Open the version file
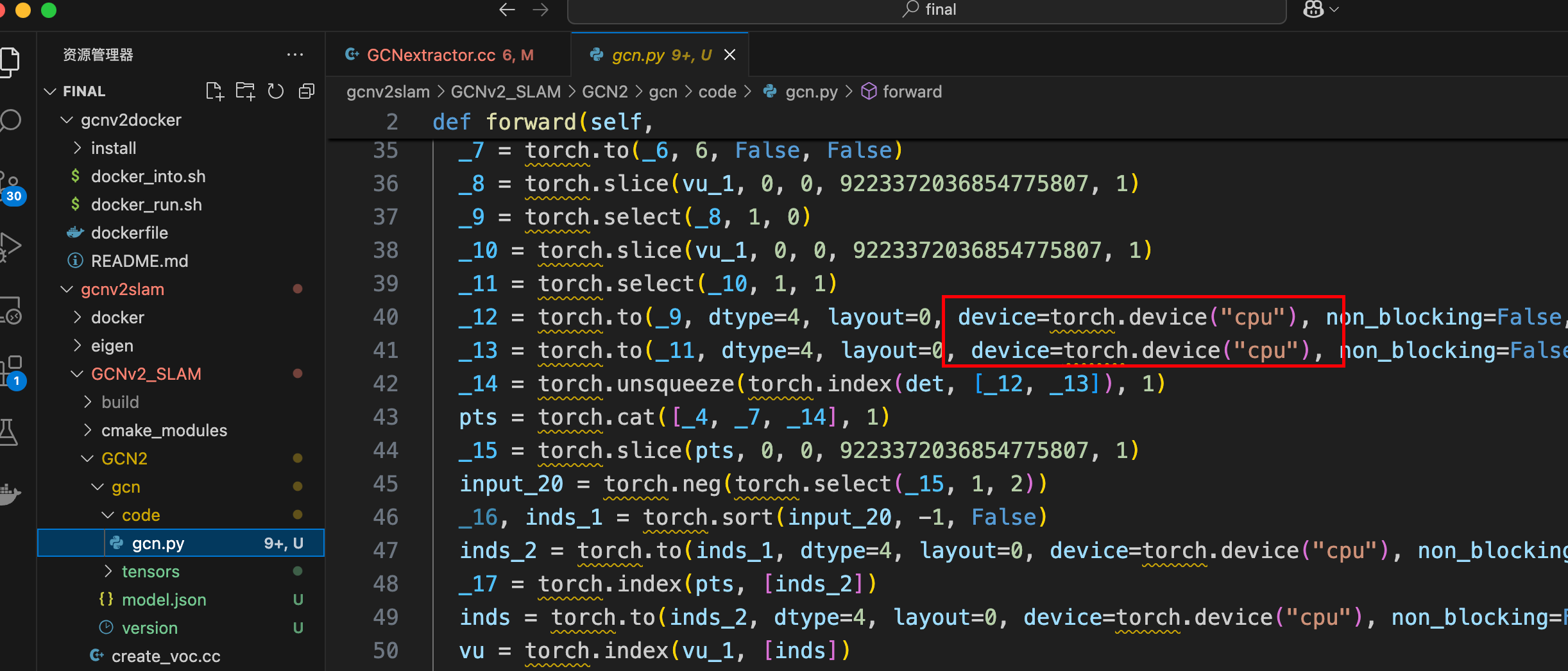1568x671 pixels. pyautogui.click(x=149, y=628)
